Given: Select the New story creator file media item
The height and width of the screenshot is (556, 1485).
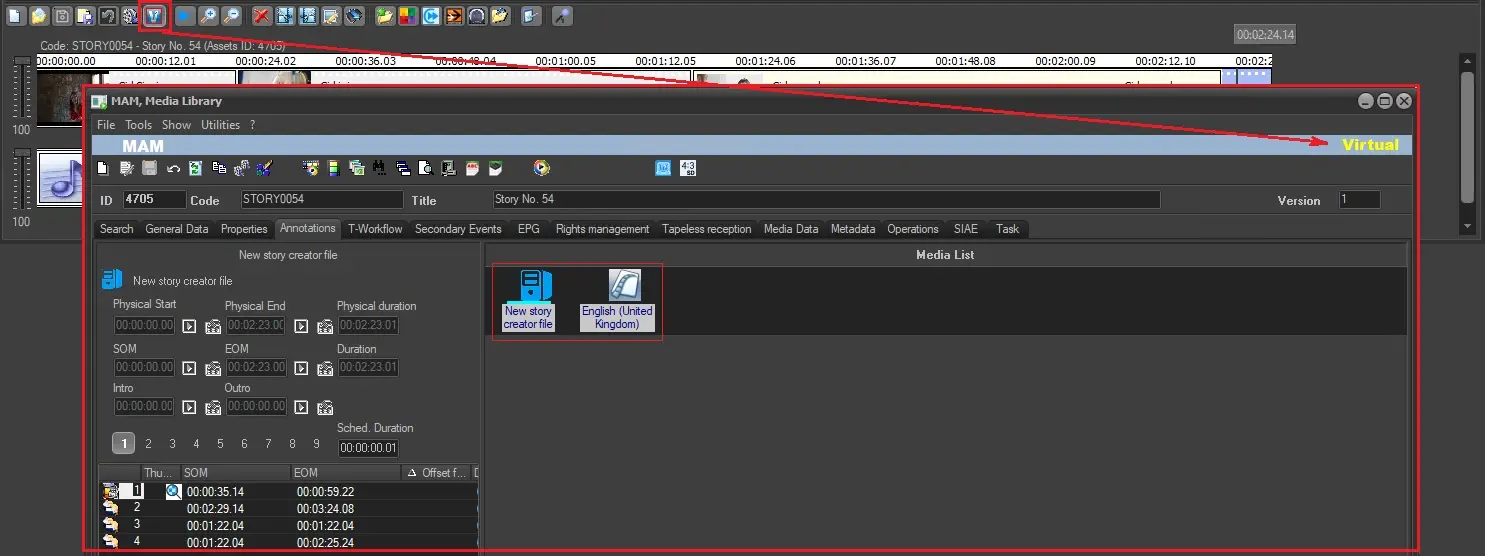Looking at the screenshot, I should click(527, 300).
